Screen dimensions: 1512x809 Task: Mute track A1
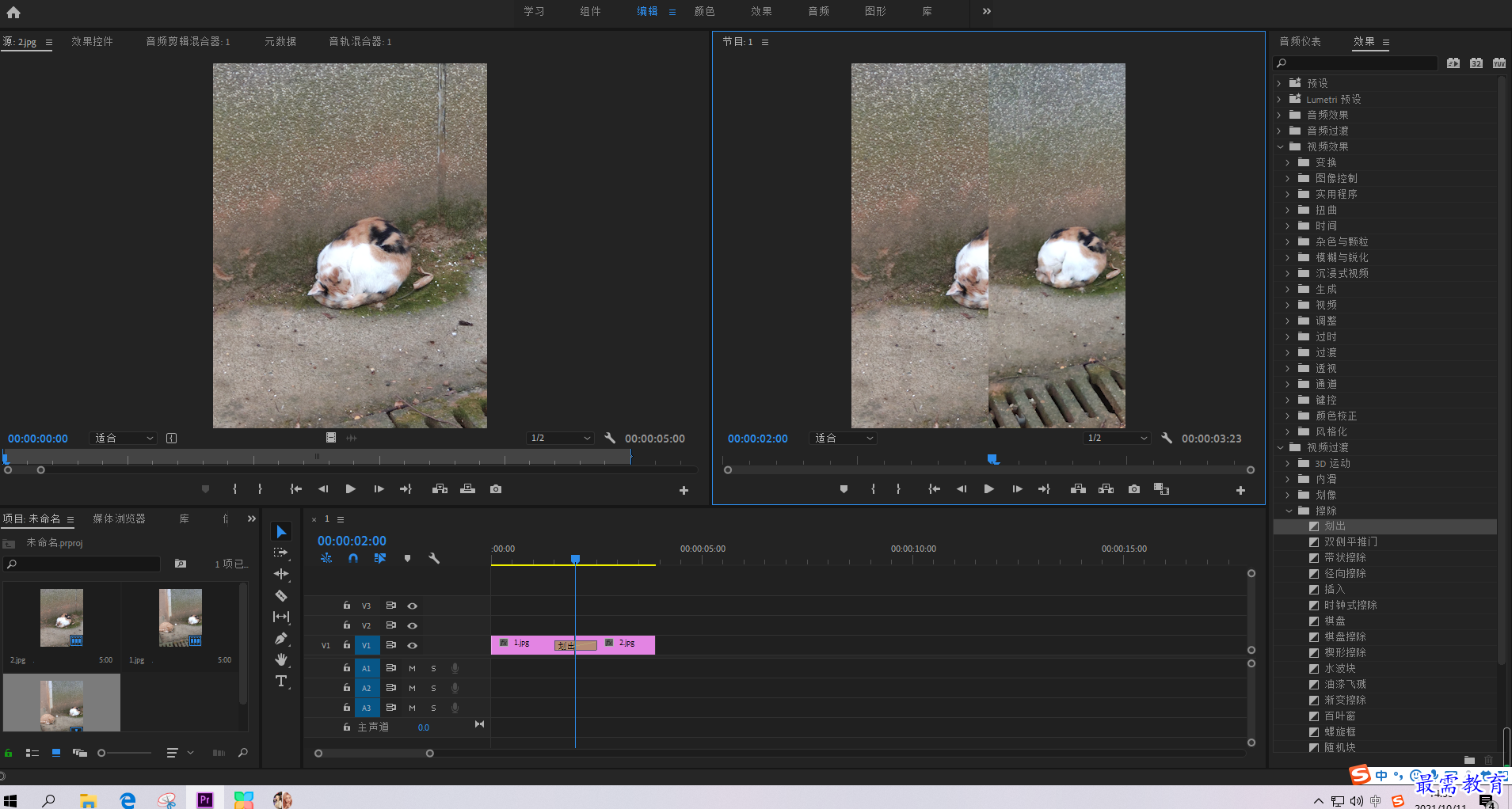[412, 668]
